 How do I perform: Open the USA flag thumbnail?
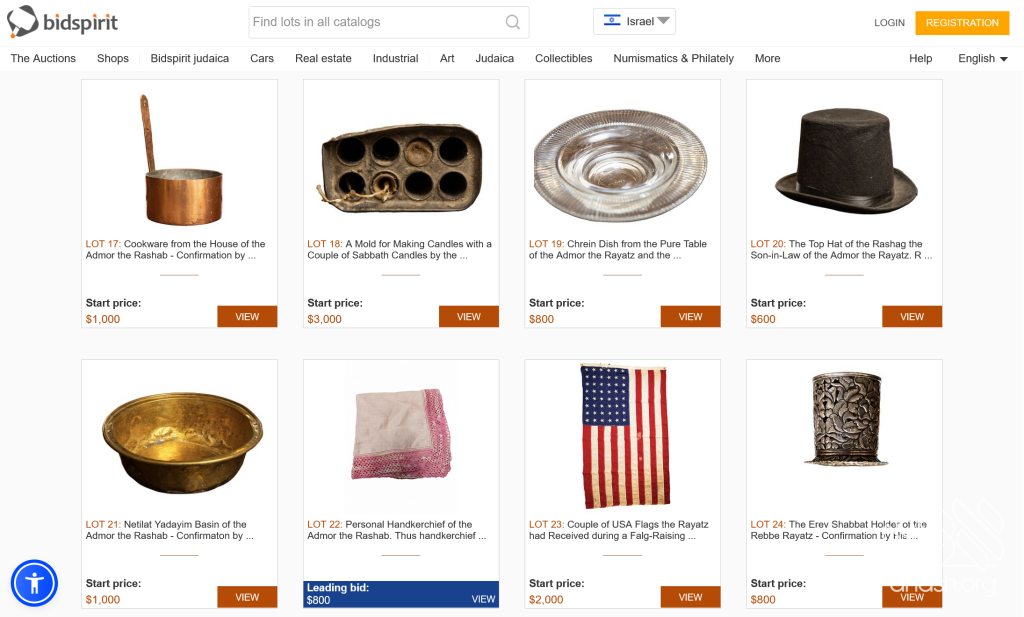[x=622, y=435]
